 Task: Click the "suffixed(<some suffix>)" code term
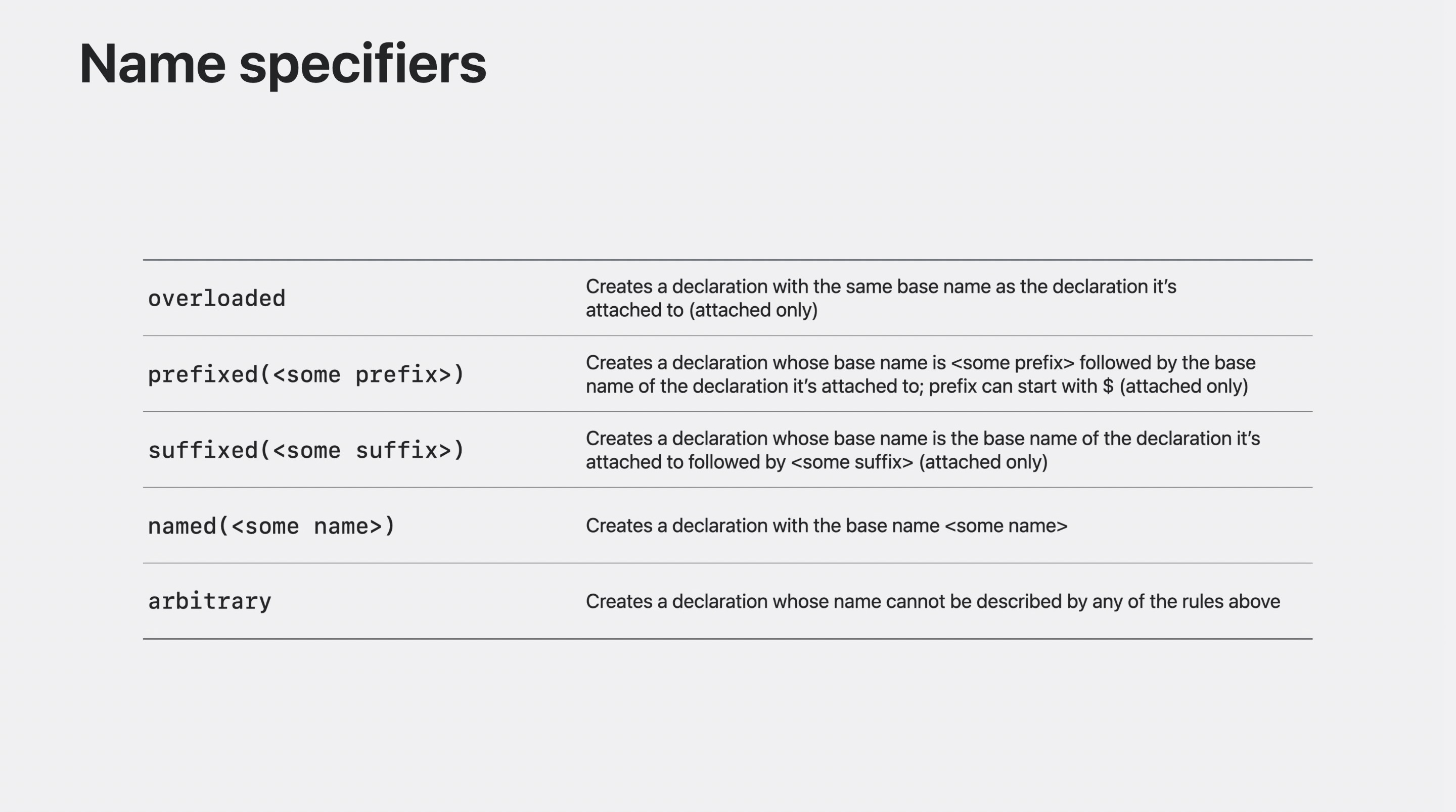[x=306, y=450]
